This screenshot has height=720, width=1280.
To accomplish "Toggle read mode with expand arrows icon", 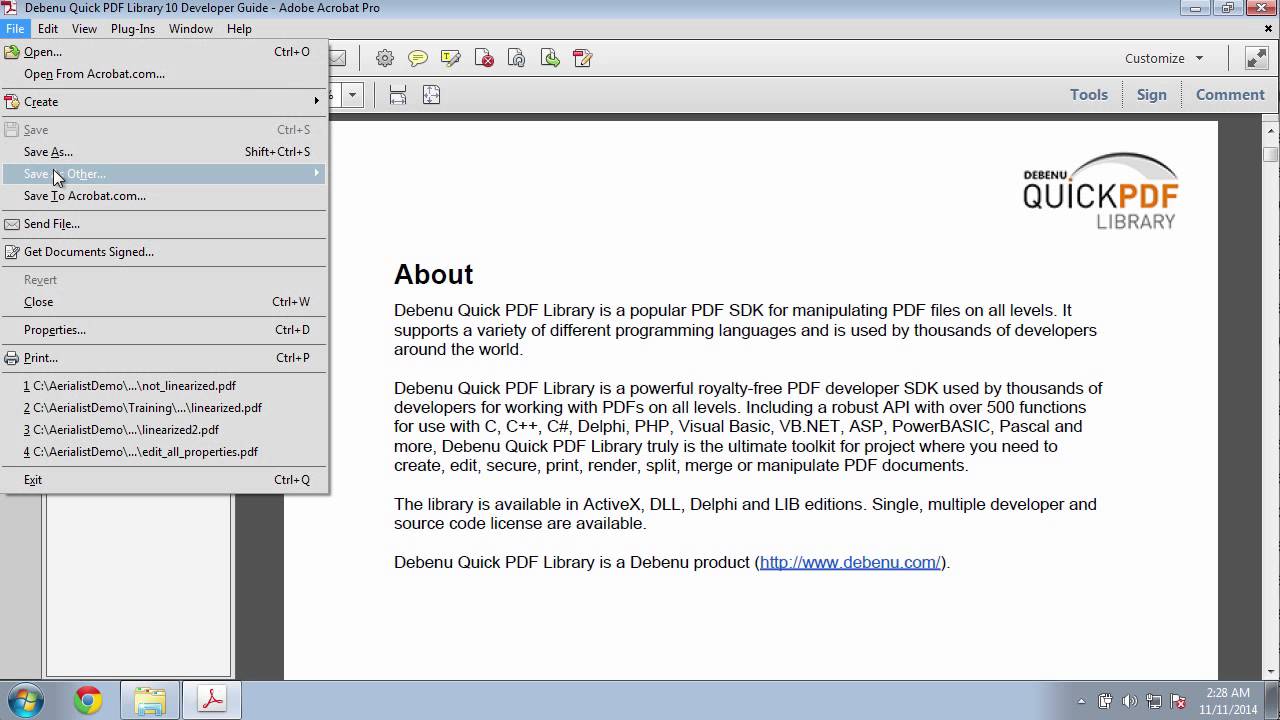I will (x=1257, y=58).
